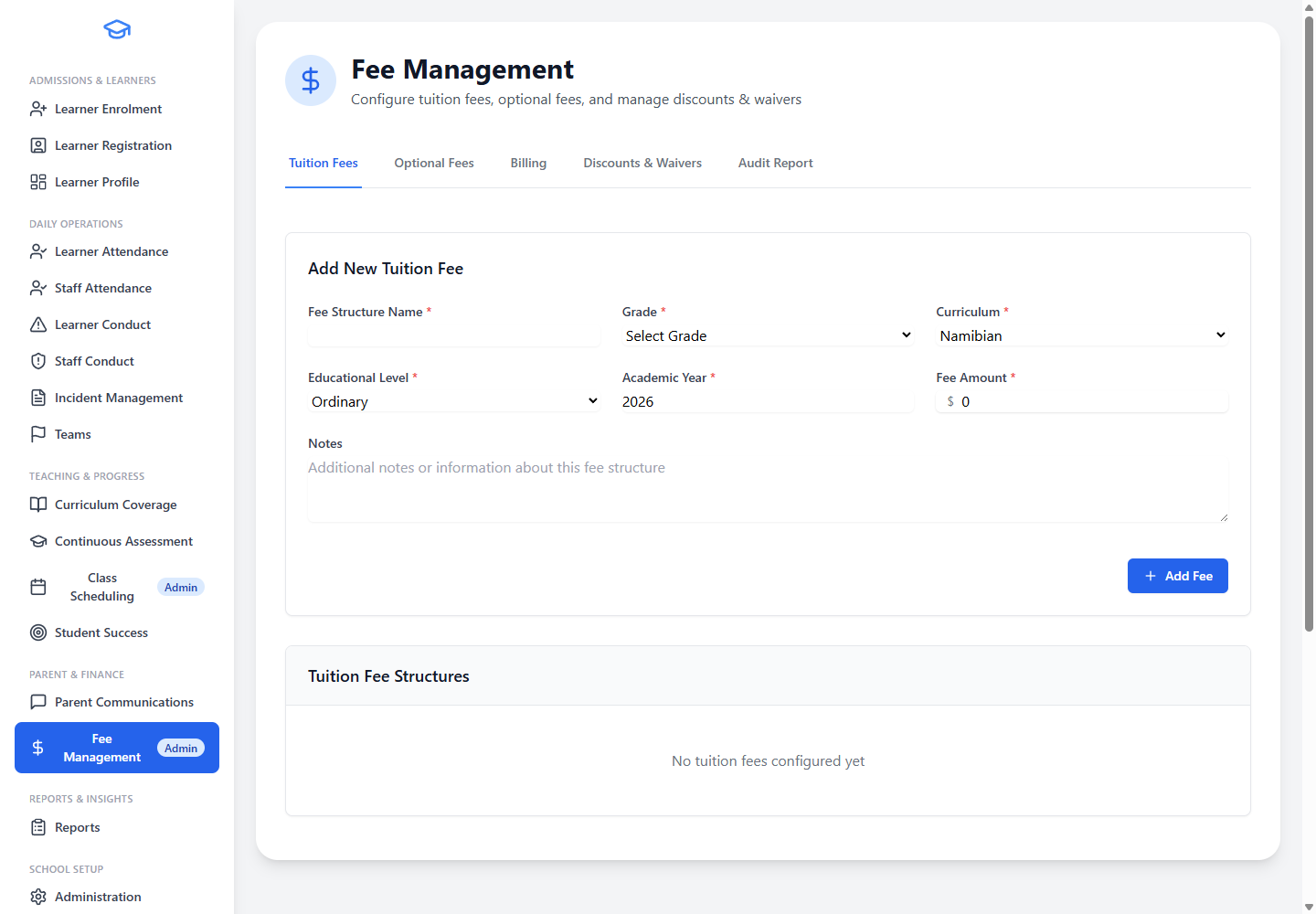The width and height of the screenshot is (1316, 914).
Task: Click the Learner Registration badge icon
Action: coord(38,145)
